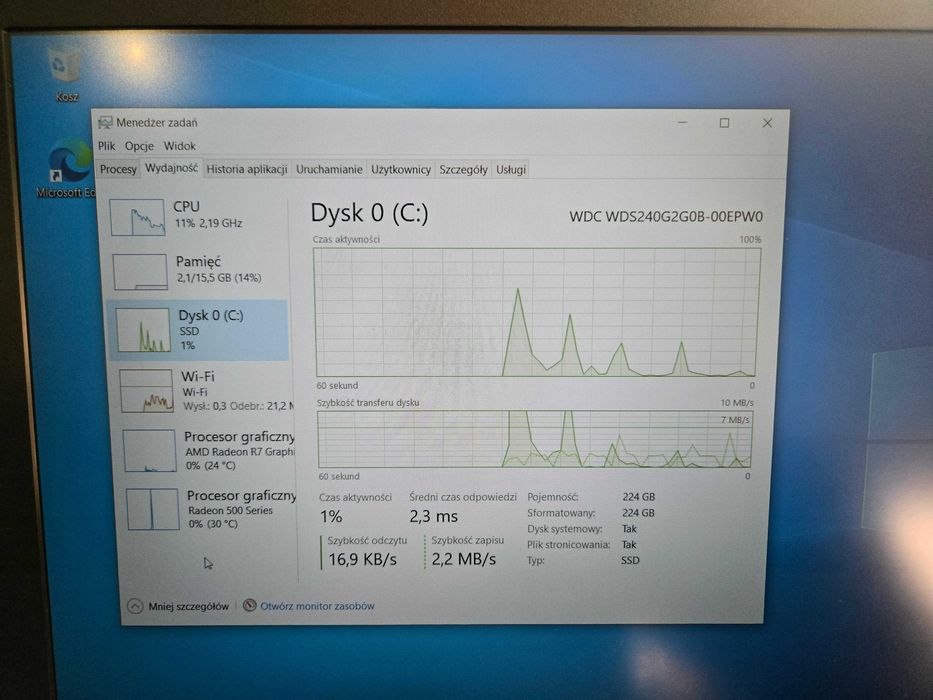
Task: Minimize the Task Manager window
Action: click(682, 123)
